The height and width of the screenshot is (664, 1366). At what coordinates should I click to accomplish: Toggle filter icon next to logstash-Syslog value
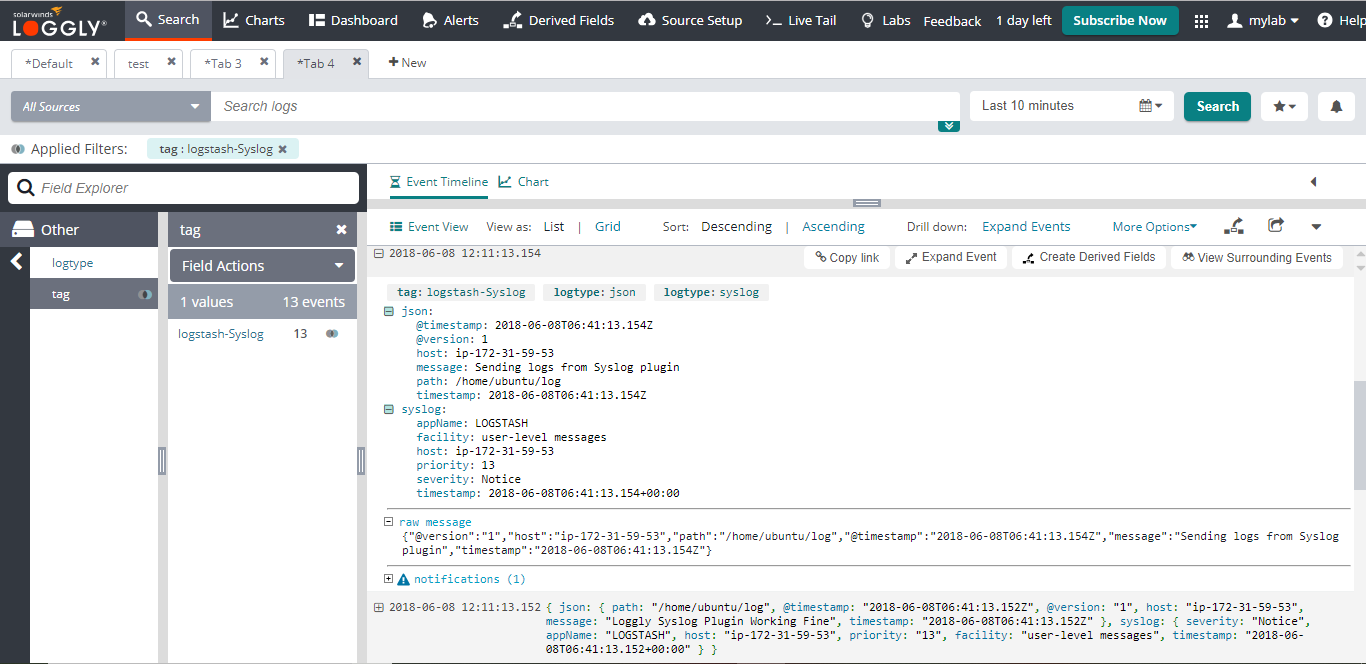point(332,334)
